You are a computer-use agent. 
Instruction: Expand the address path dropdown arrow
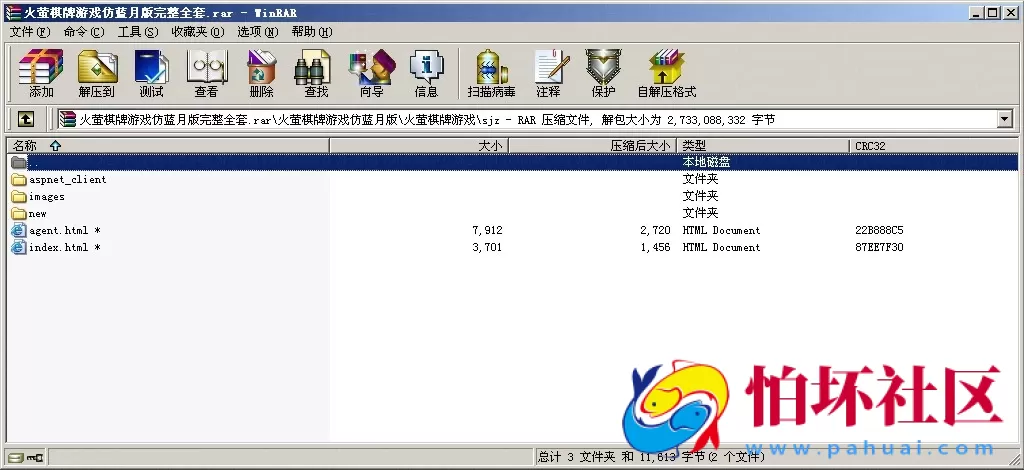click(1004, 119)
